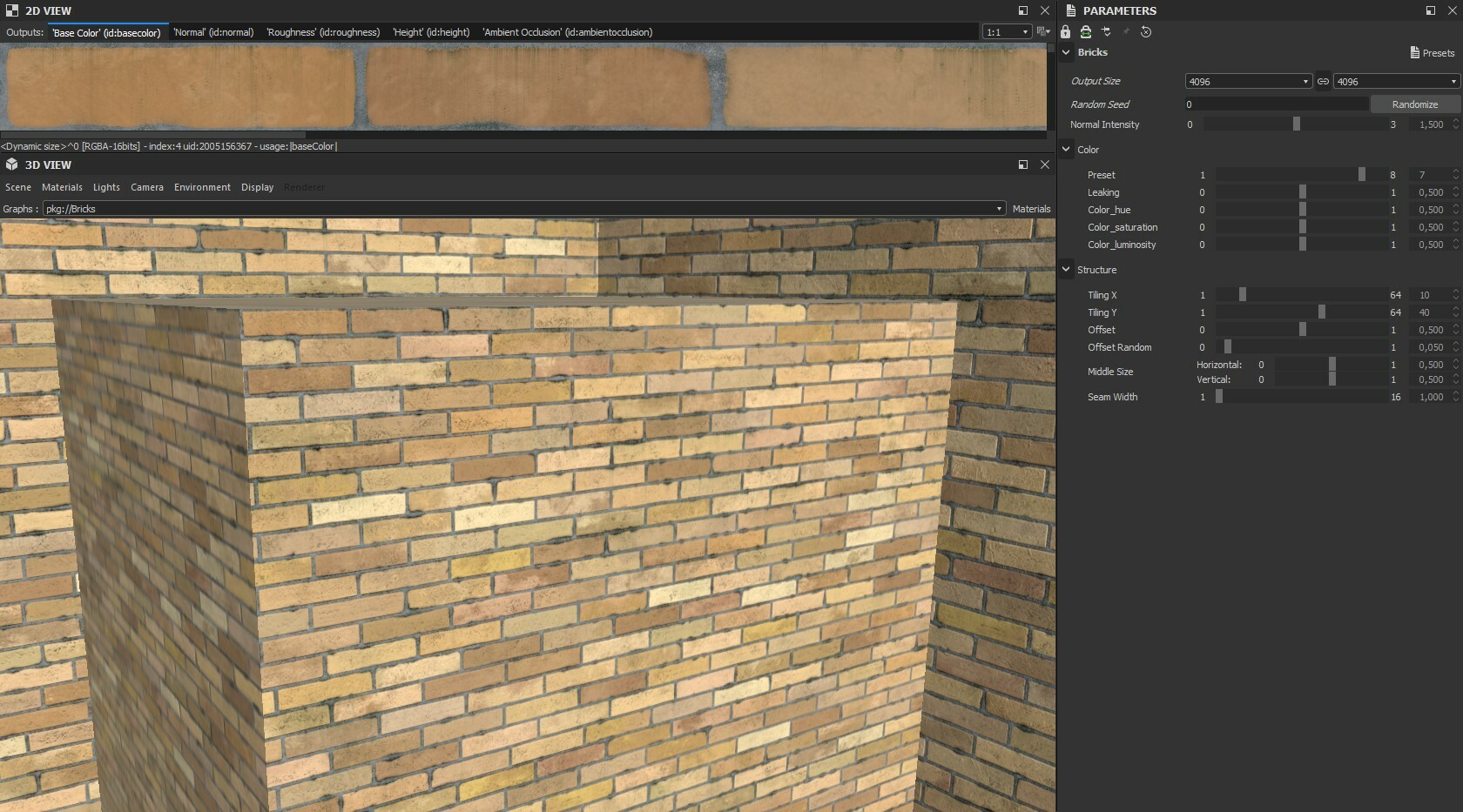The width and height of the screenshot is (1463, 812).
Task: Switch to the 'Normal' output tab
Action: (213, 32)
